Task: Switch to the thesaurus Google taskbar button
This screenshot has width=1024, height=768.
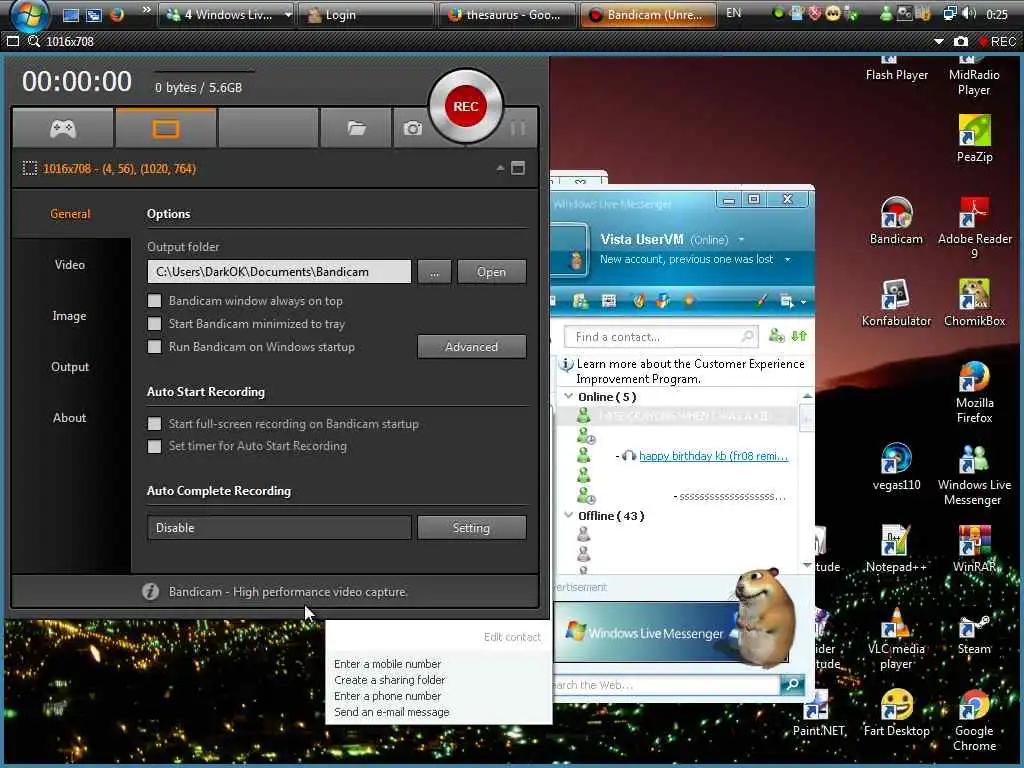Action: click(506, 14)
